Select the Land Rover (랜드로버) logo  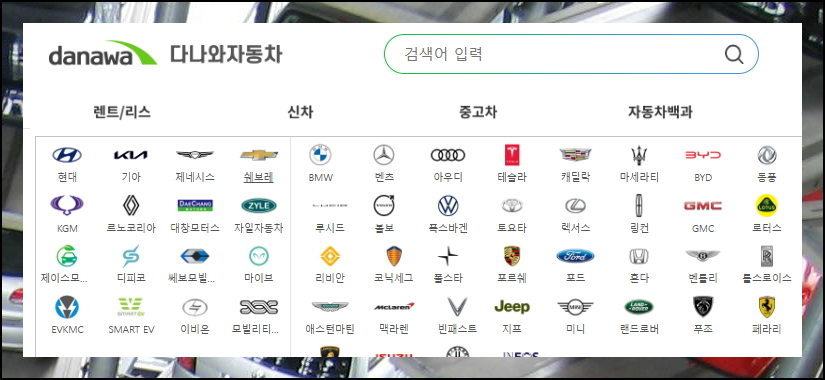click(639, 306)
